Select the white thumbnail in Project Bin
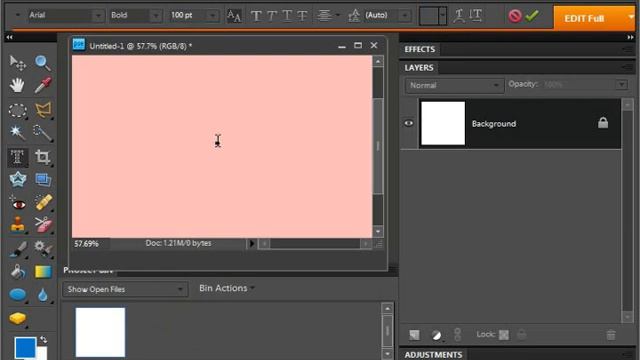 click(x=100, y=332)
